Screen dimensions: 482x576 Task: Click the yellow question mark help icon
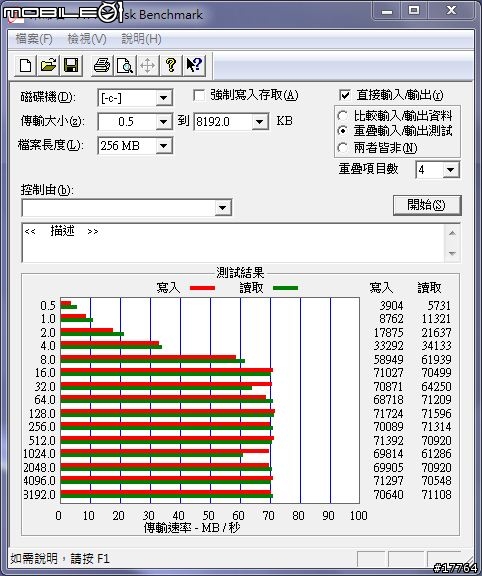coord(170,66)
